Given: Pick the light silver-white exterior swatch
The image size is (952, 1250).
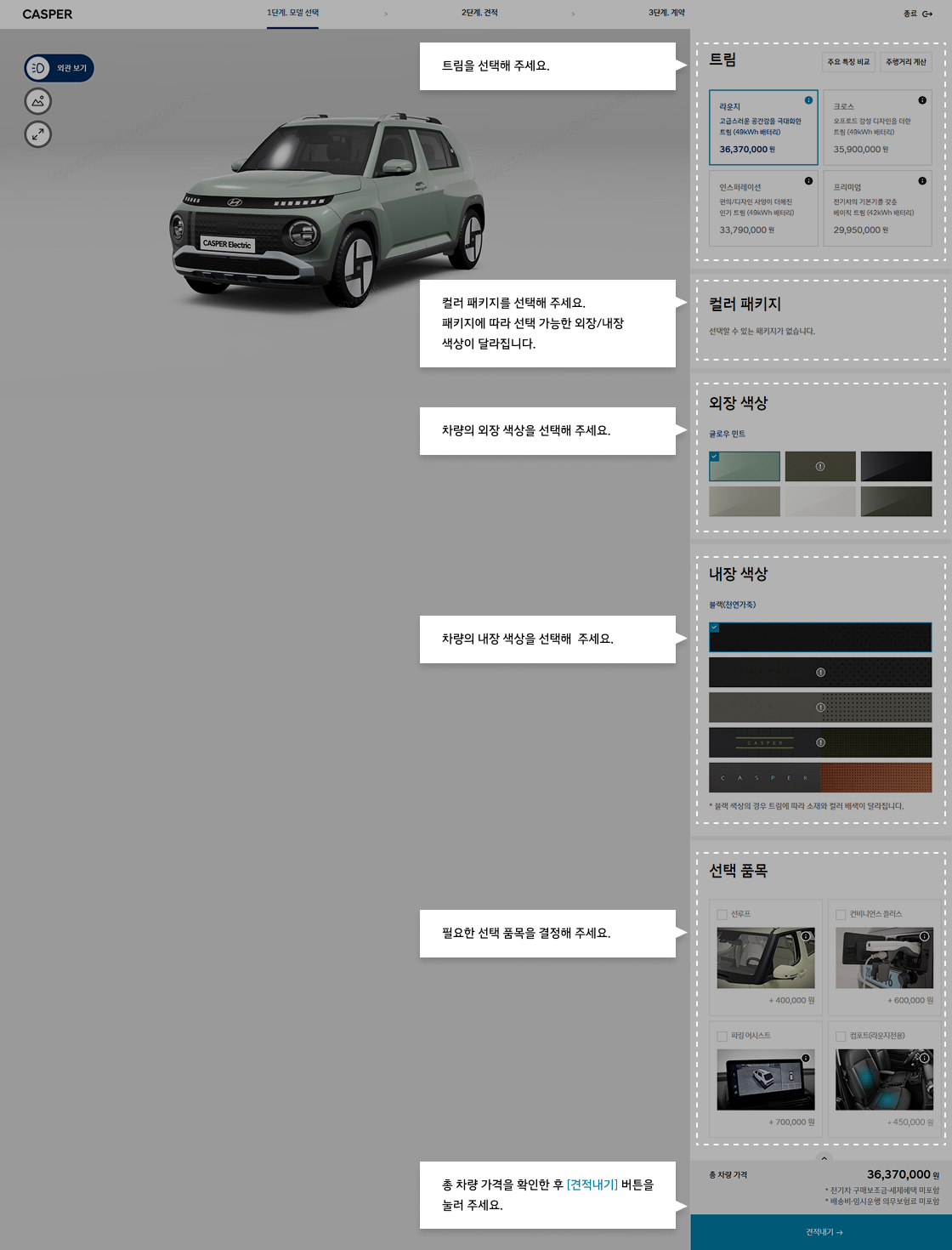Looking at the screenshot, I should click(x=820, y=502).
